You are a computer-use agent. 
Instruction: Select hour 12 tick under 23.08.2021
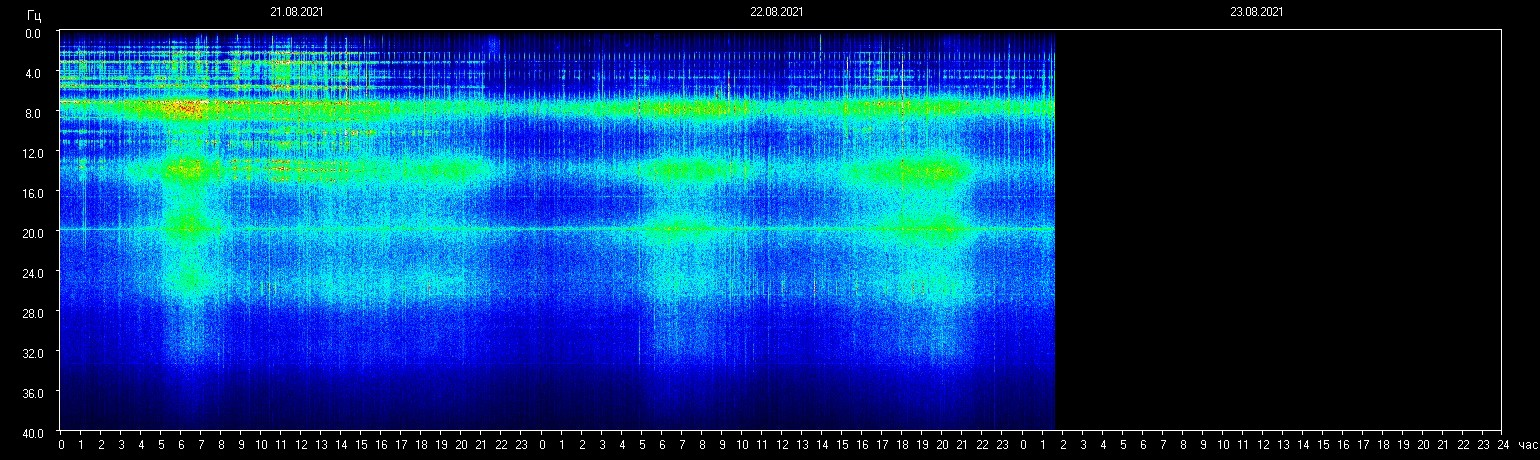[x=1262, y=445]
